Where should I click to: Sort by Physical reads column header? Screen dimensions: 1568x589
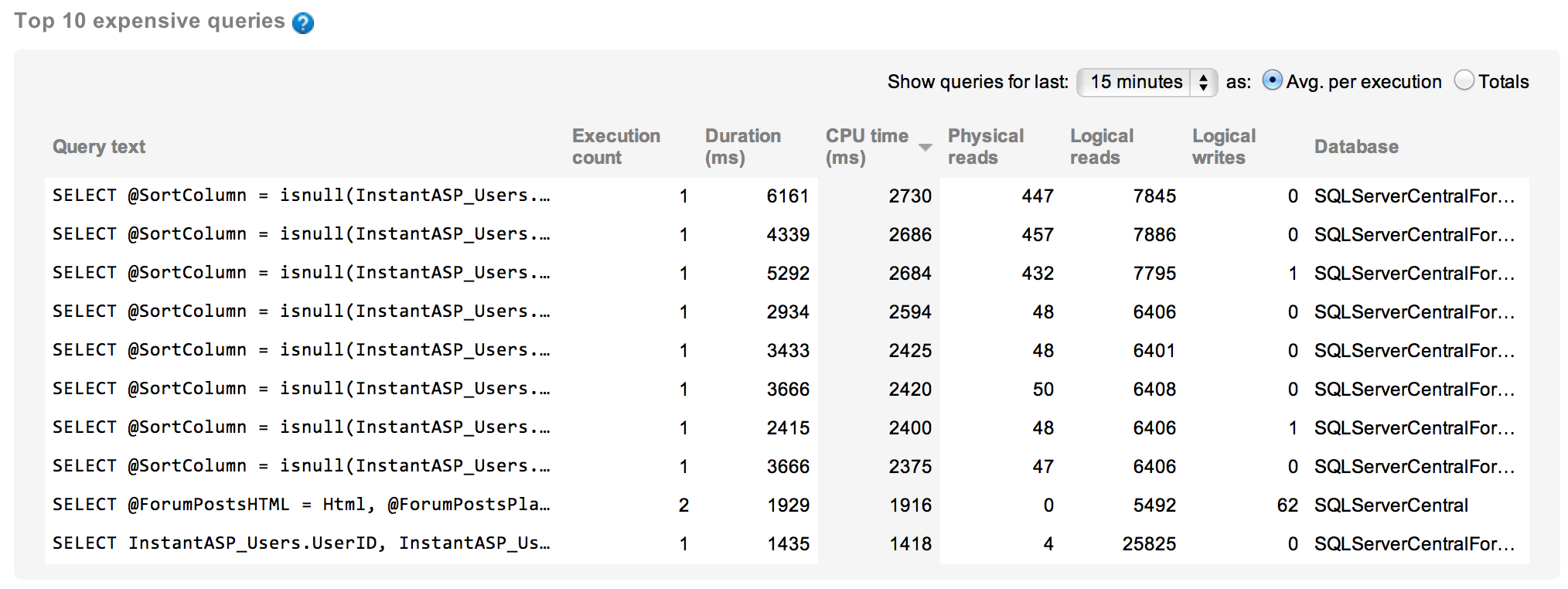pos(985,147)
